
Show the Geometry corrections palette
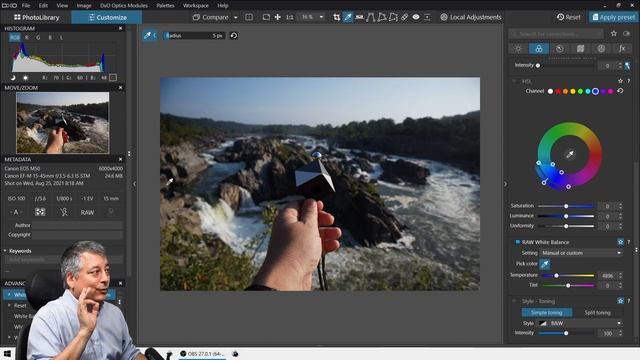click(580, 49)
